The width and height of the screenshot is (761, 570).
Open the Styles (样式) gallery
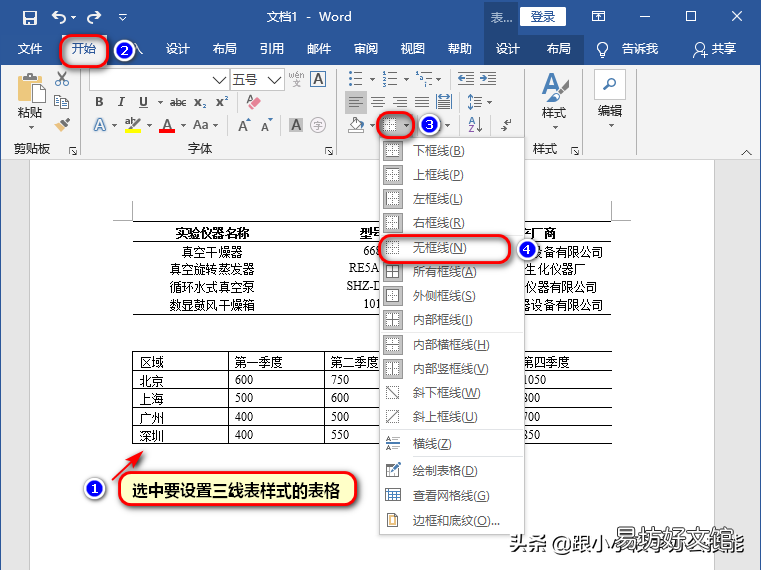[x=554, y=101]
